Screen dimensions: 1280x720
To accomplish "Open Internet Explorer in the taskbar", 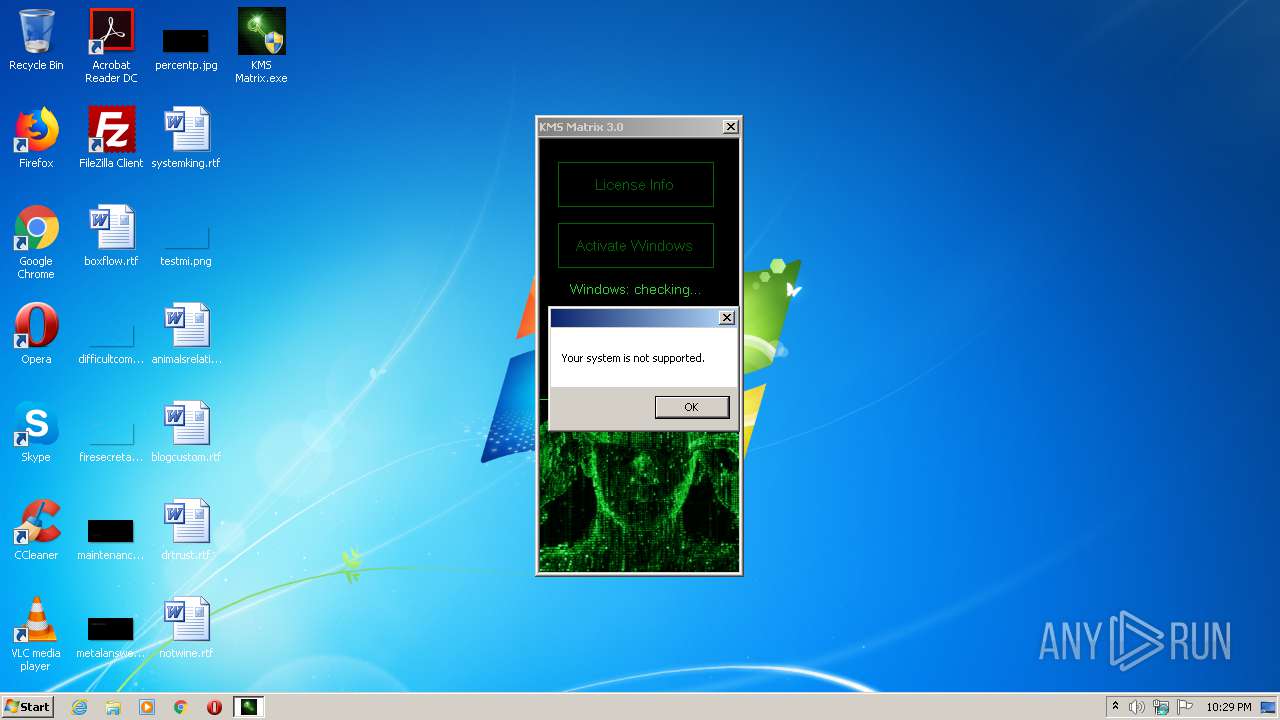I will coord(79,707).
